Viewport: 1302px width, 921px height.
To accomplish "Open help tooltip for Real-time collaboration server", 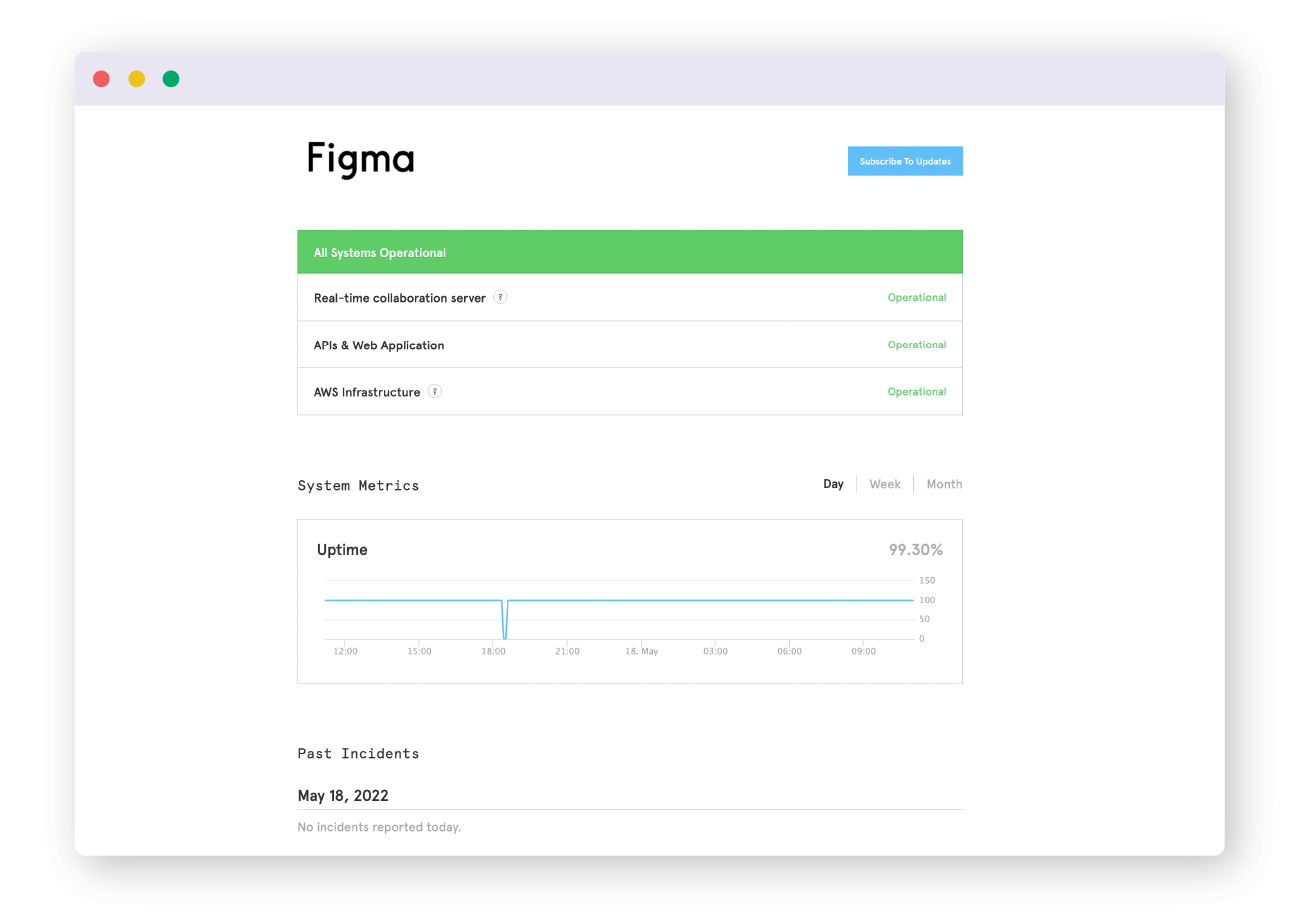I will coord(500,297).
